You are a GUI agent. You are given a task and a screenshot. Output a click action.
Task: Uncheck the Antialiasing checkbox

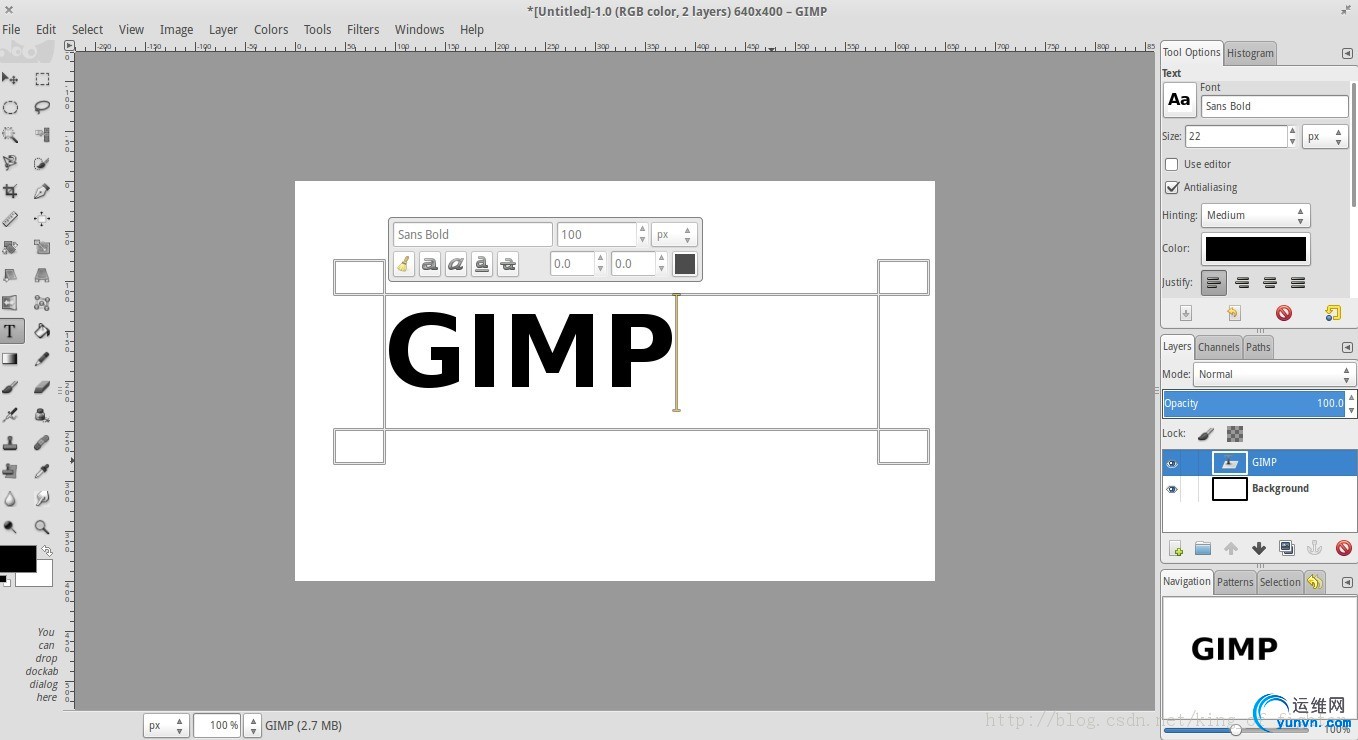point(1172,187)
